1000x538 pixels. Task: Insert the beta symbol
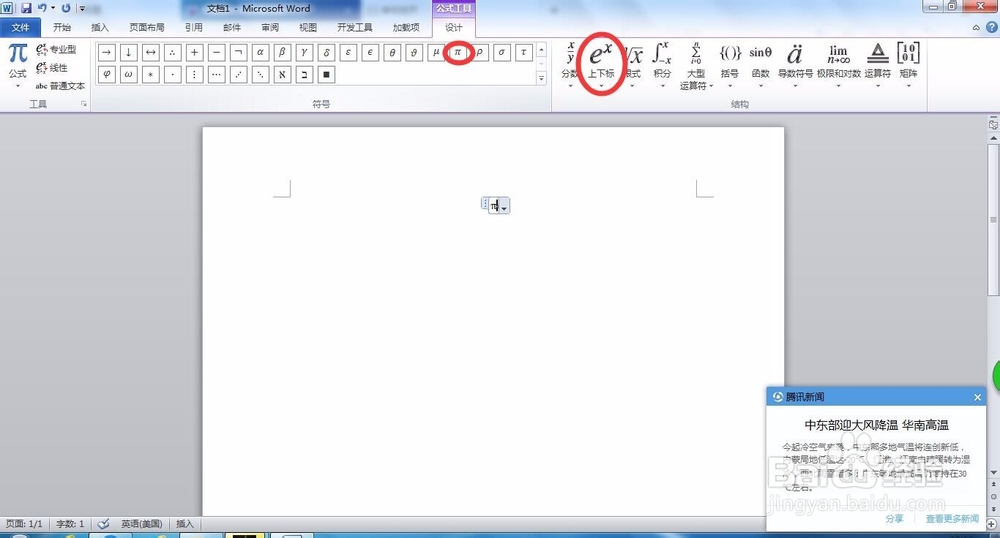pos(282,53)
